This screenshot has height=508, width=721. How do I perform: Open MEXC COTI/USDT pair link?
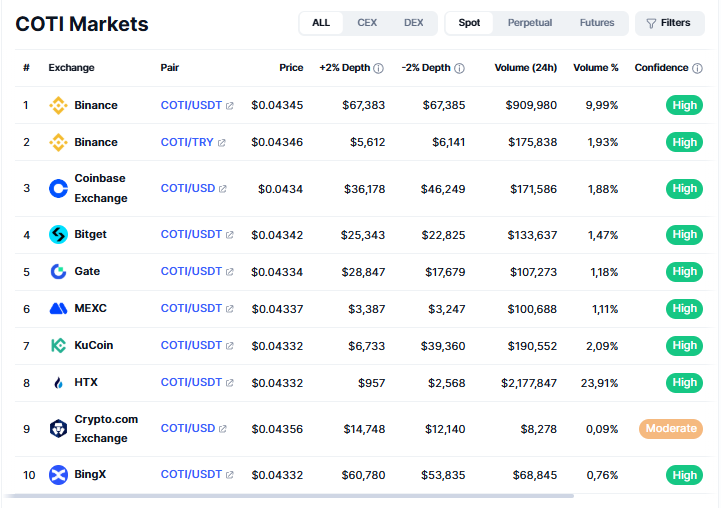tap(191, 308)
